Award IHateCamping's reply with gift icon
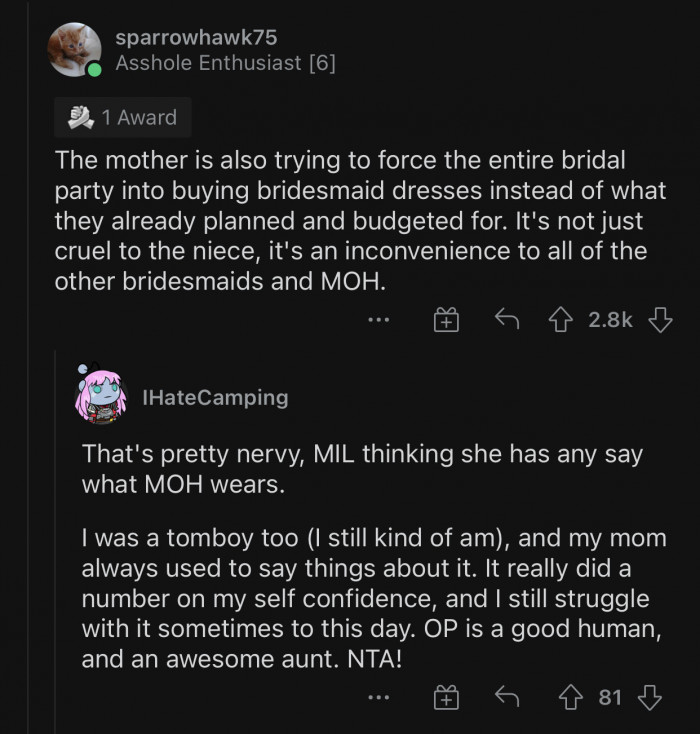Viewport: 700px width, 734px height. point(446,697)
